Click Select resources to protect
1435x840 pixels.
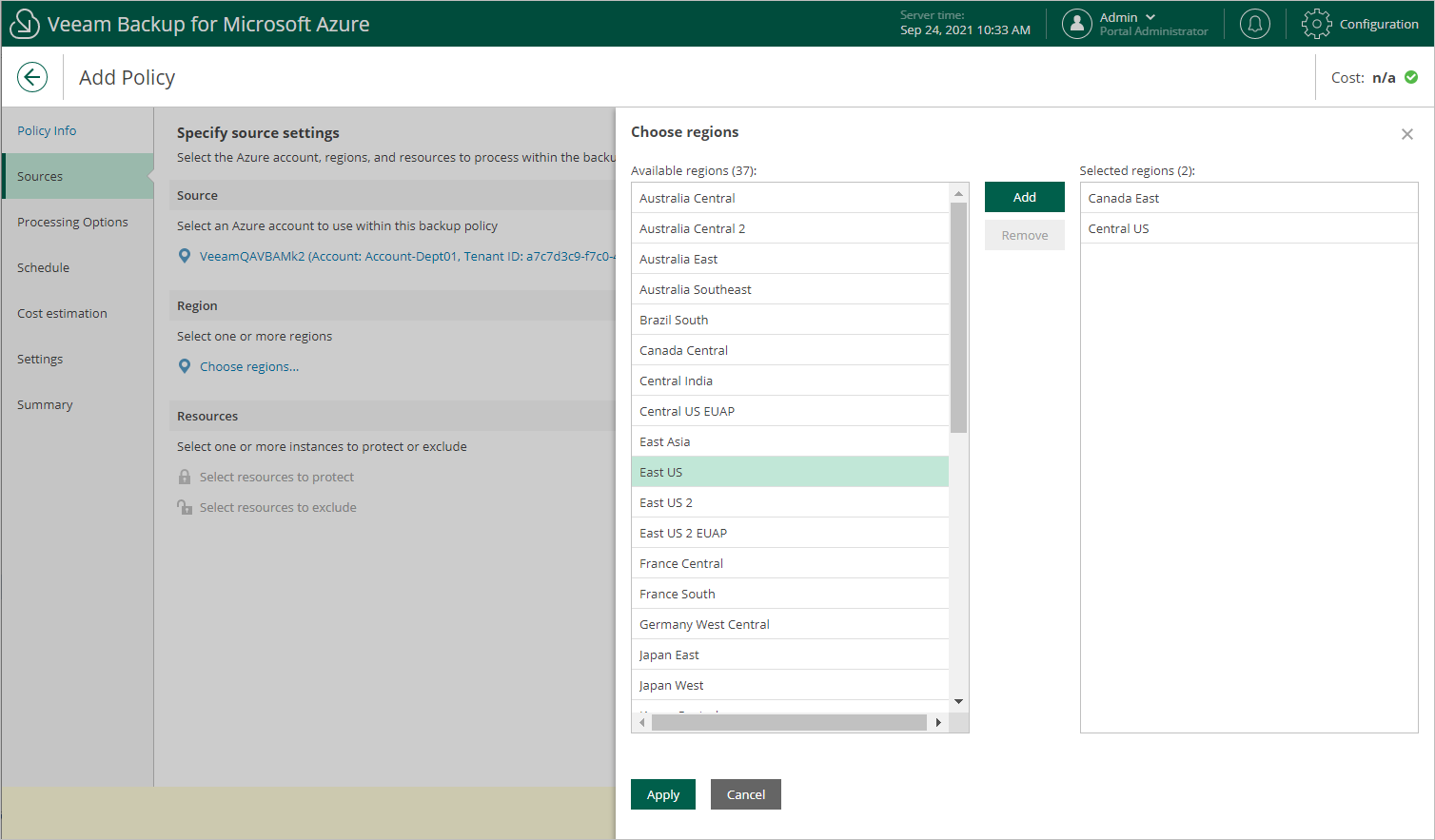[277, 477]
